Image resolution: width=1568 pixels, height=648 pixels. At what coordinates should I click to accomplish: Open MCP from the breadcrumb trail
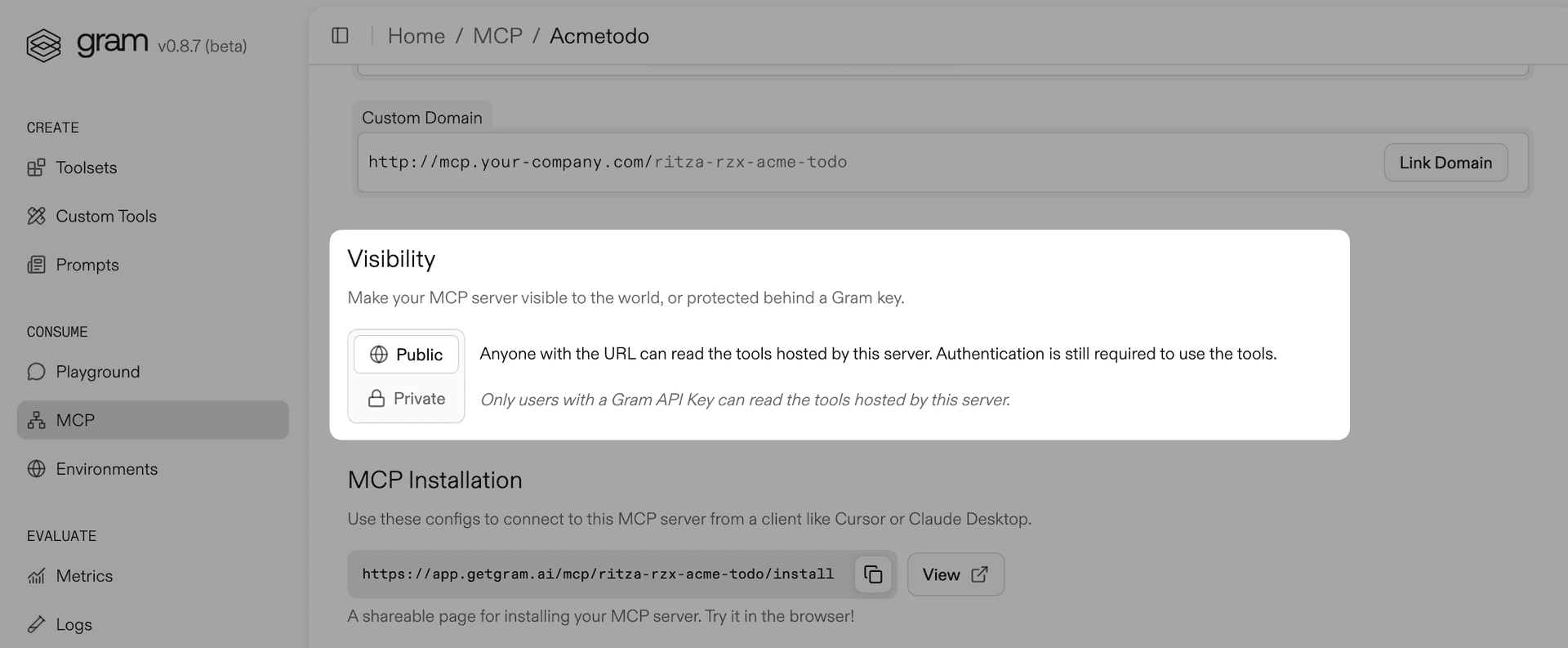point(498,35)
